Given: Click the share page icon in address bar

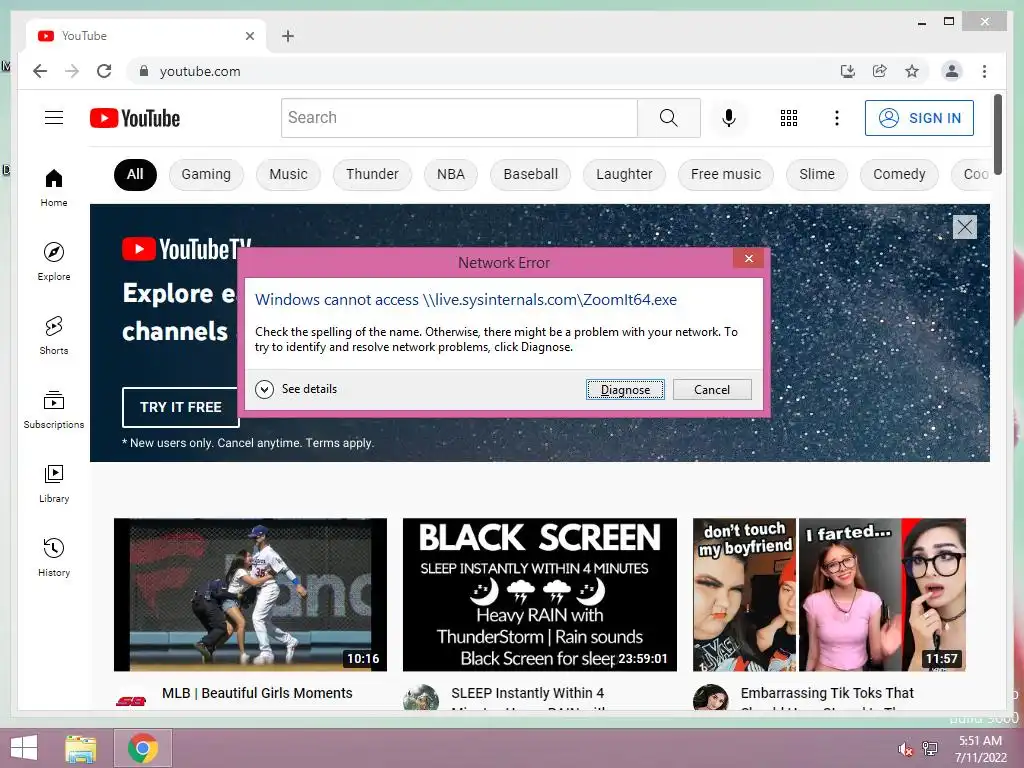Looking at the screenshot, I should pyautogui.click(x=880, y=71).
